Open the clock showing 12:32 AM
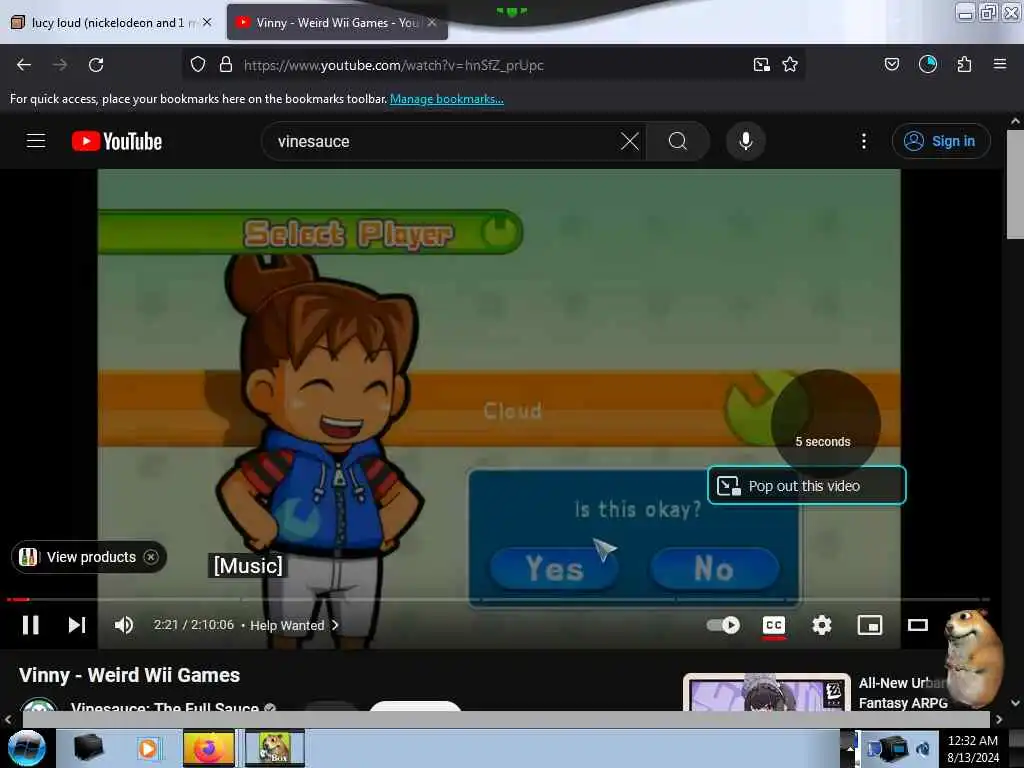This screenshot has width=1024, height=768. [973, 748]
